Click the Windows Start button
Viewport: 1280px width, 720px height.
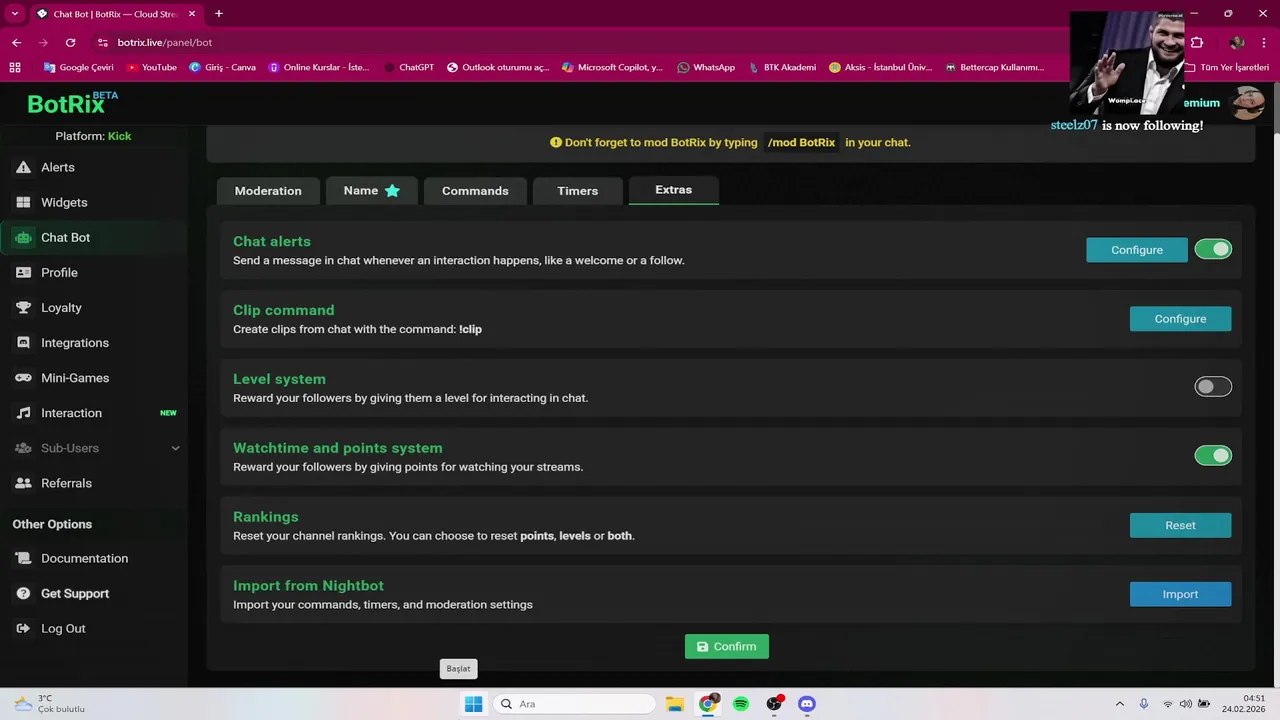[474, 704]
